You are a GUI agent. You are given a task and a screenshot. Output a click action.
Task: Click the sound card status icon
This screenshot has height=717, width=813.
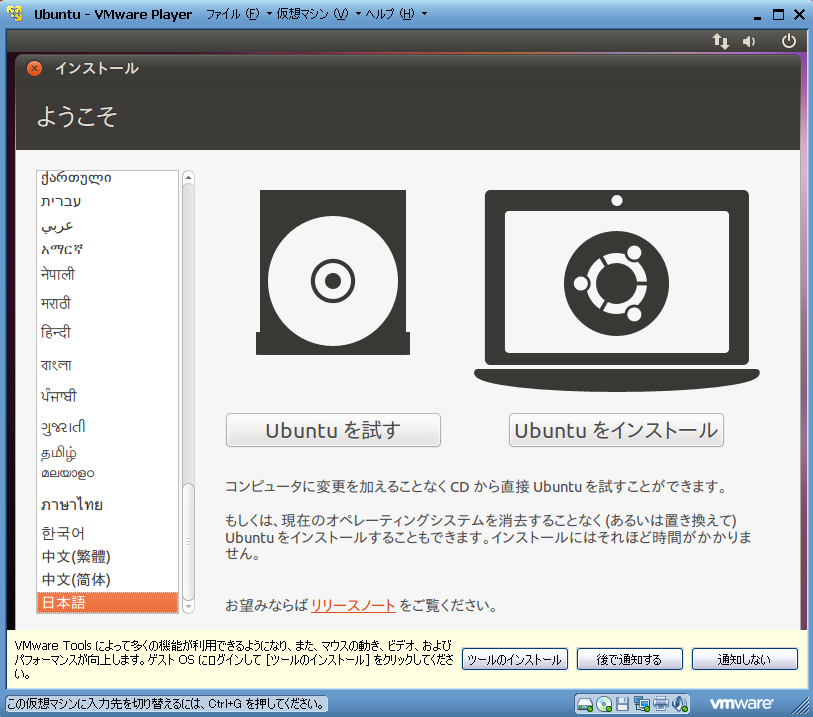click(x=680, y=704)
